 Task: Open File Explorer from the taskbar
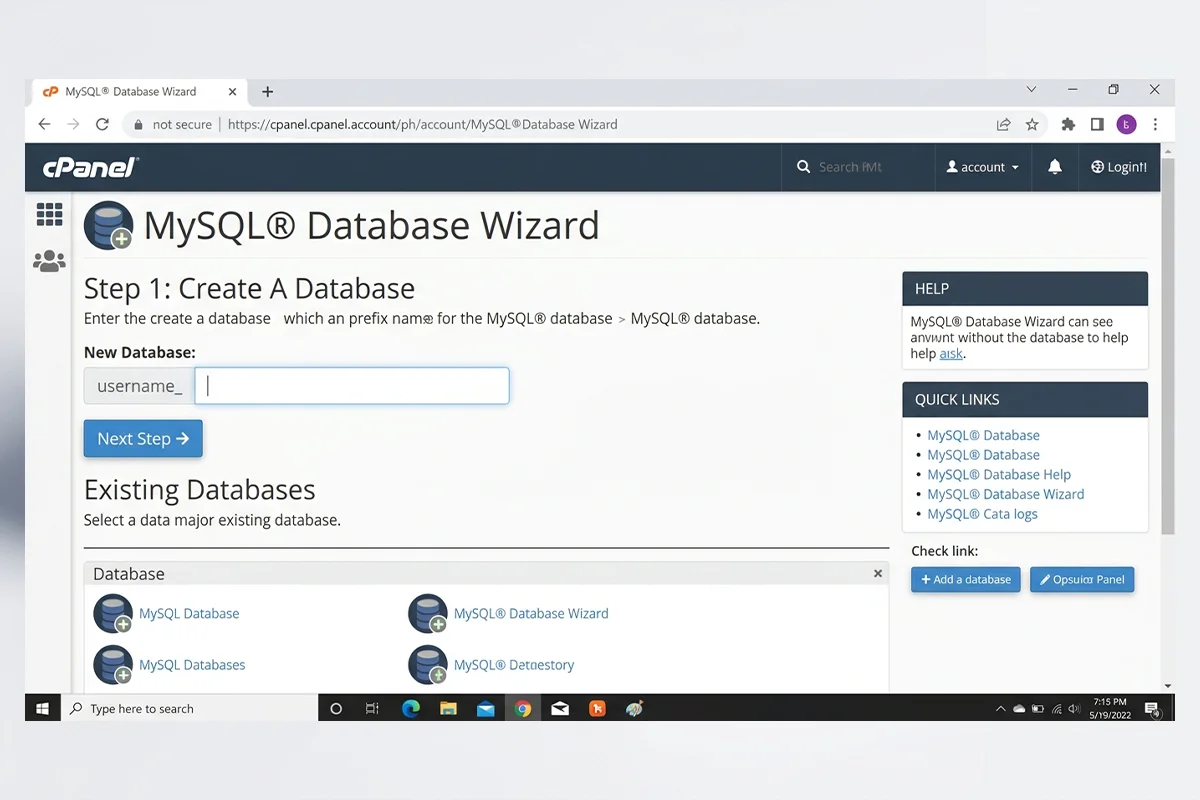click(448, 708)
